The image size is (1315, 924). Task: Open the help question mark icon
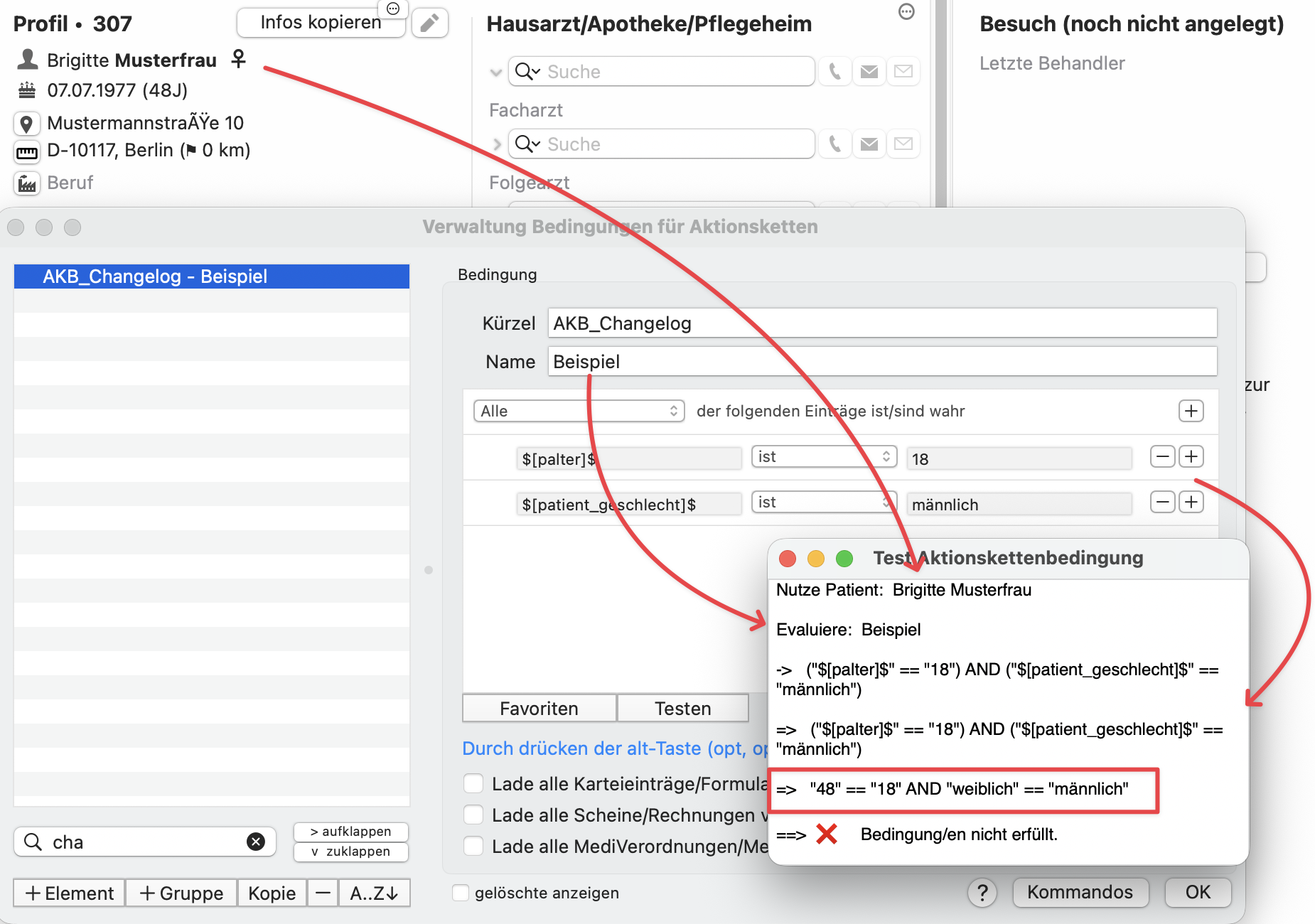(x=983, y=893)
